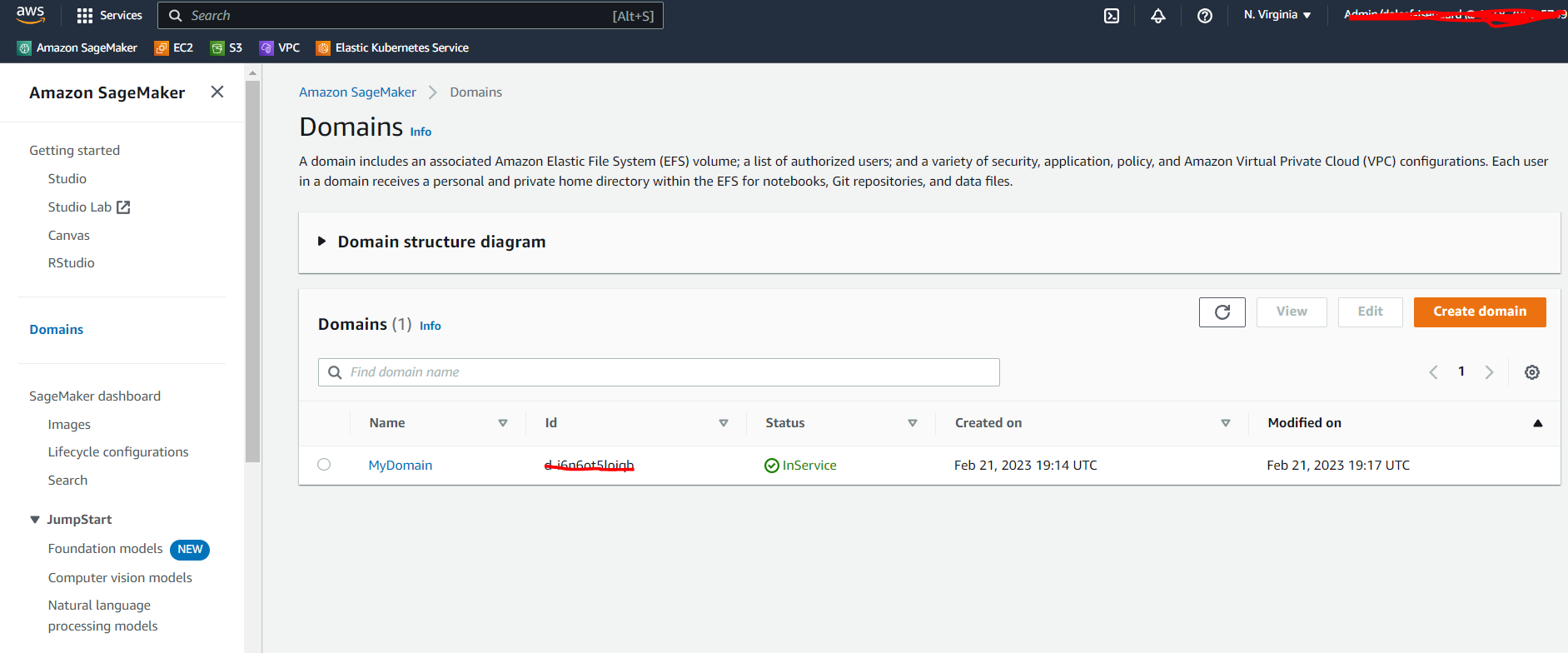Sort by Name column arrow
Viewport: 1568px width, 653px height.
(x=503, y=423)
